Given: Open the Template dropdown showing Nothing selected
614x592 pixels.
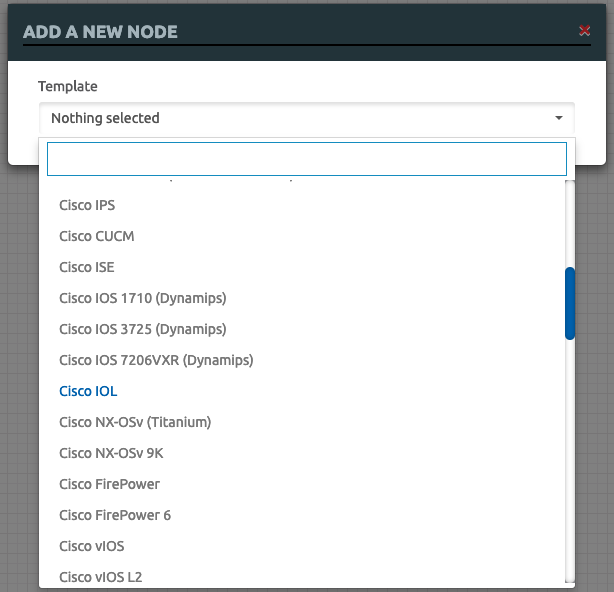Looking at the screenshot, I should (307, 118).
